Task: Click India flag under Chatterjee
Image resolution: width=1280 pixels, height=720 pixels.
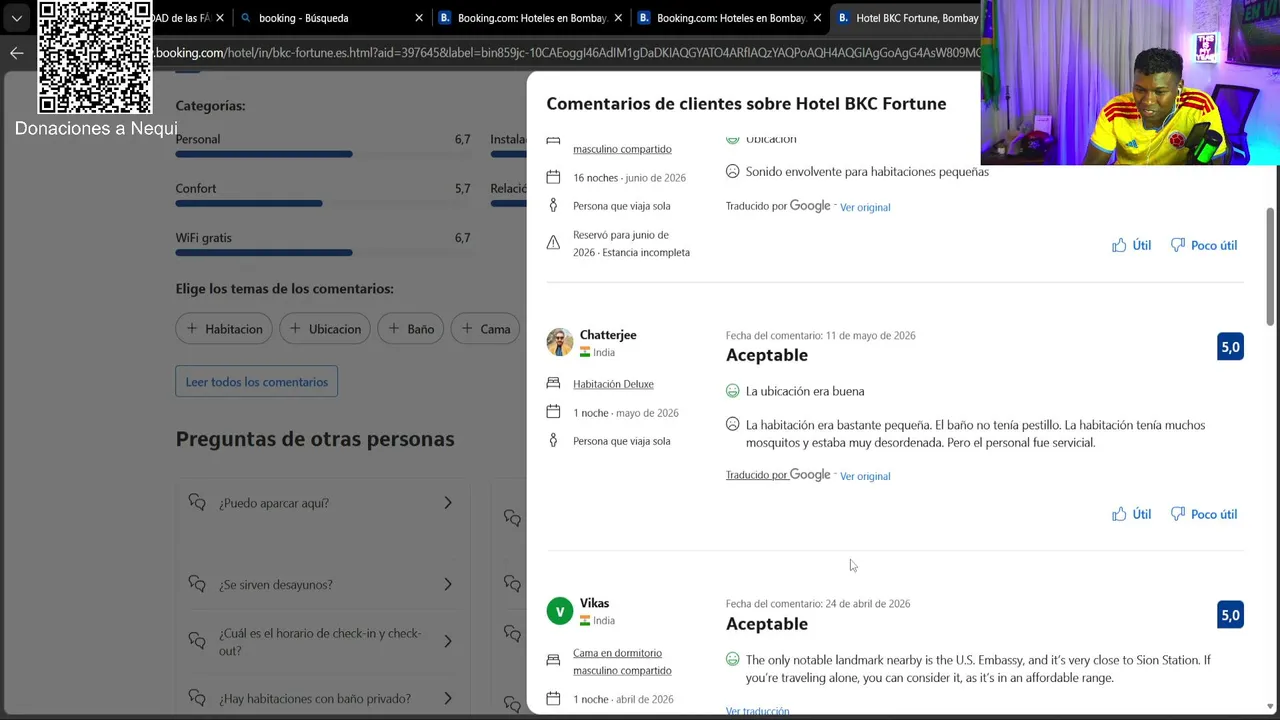Action: pyautogui.click(x=585, y=352)
